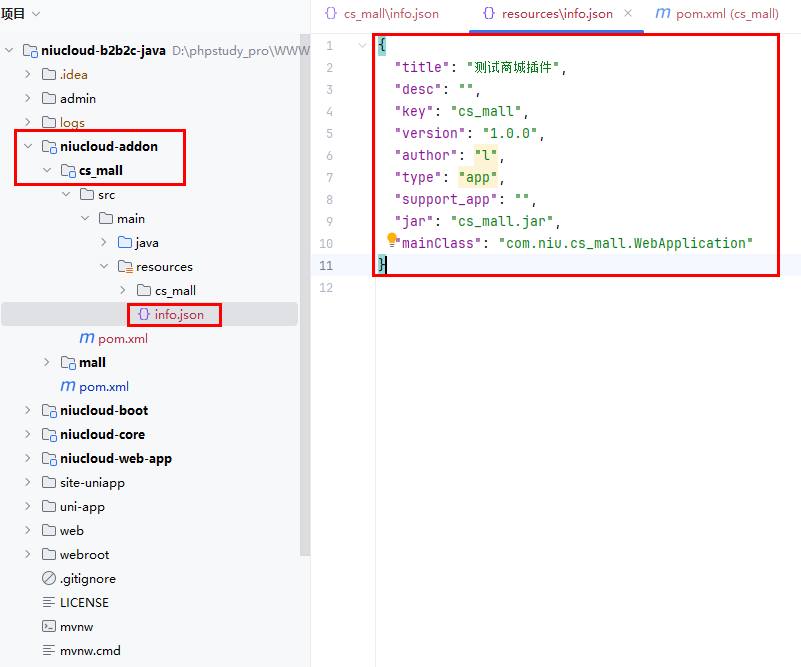
Task: Collapse the niucloud-addon folder
Action: pyautogui.click(x=28, y=147)
